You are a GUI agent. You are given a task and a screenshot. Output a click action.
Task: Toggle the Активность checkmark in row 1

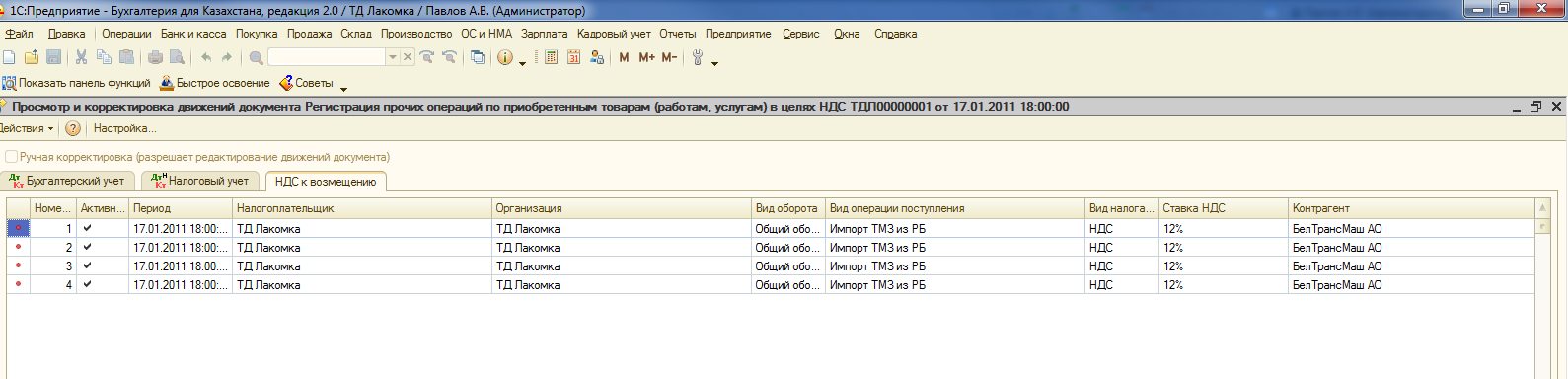(88, 228)
